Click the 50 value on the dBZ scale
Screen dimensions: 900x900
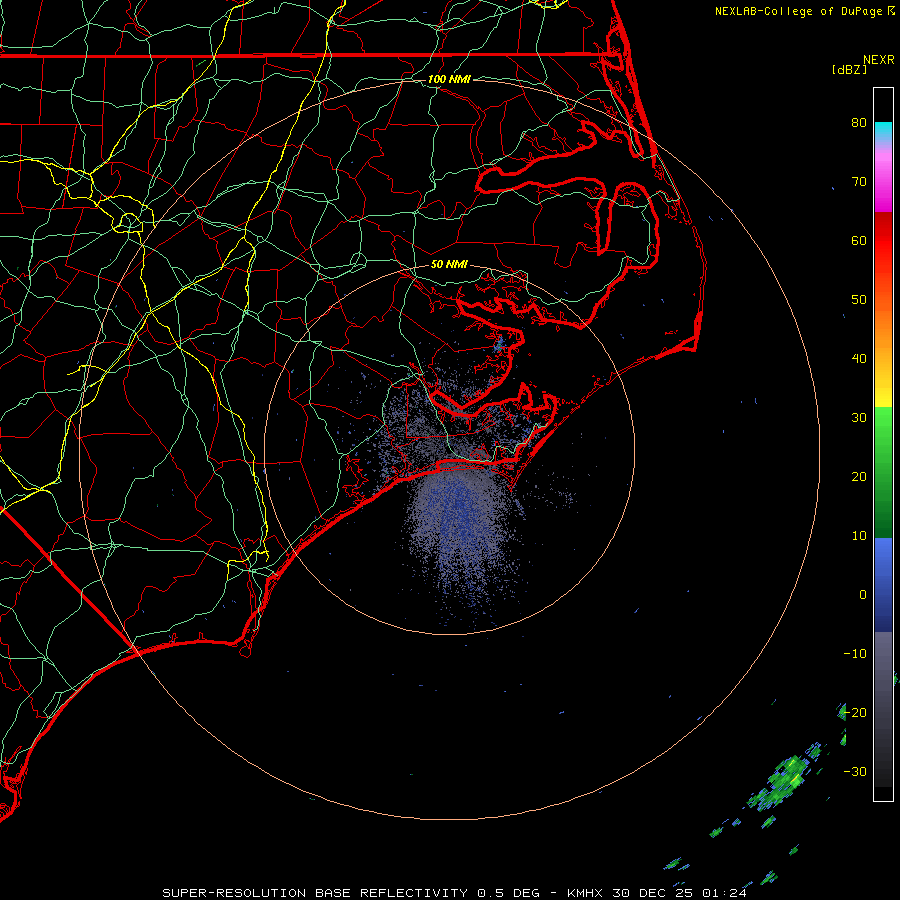859,300
